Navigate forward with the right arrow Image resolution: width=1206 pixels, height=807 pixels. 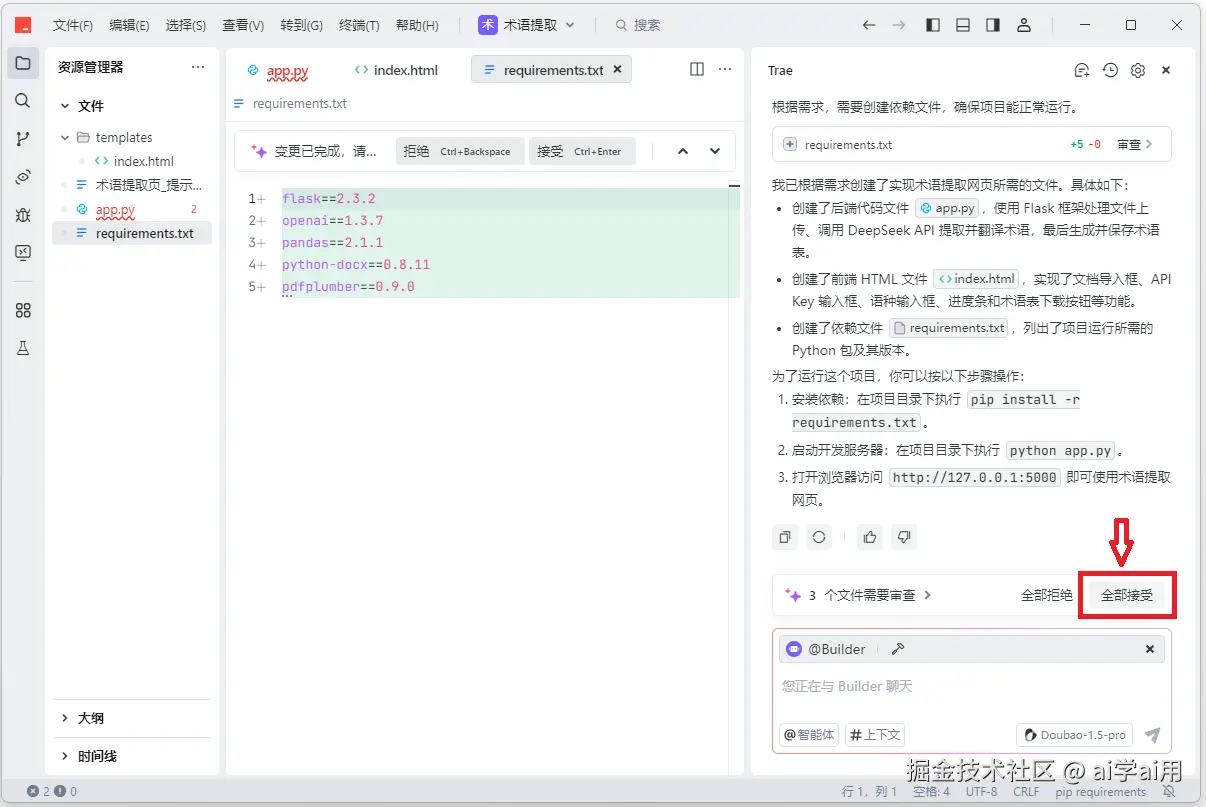pos(898,25)
